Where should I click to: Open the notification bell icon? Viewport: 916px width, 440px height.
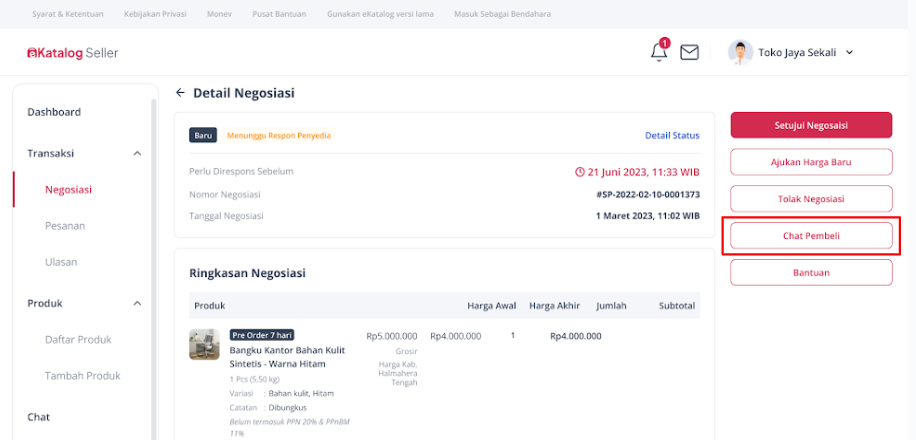659,51
